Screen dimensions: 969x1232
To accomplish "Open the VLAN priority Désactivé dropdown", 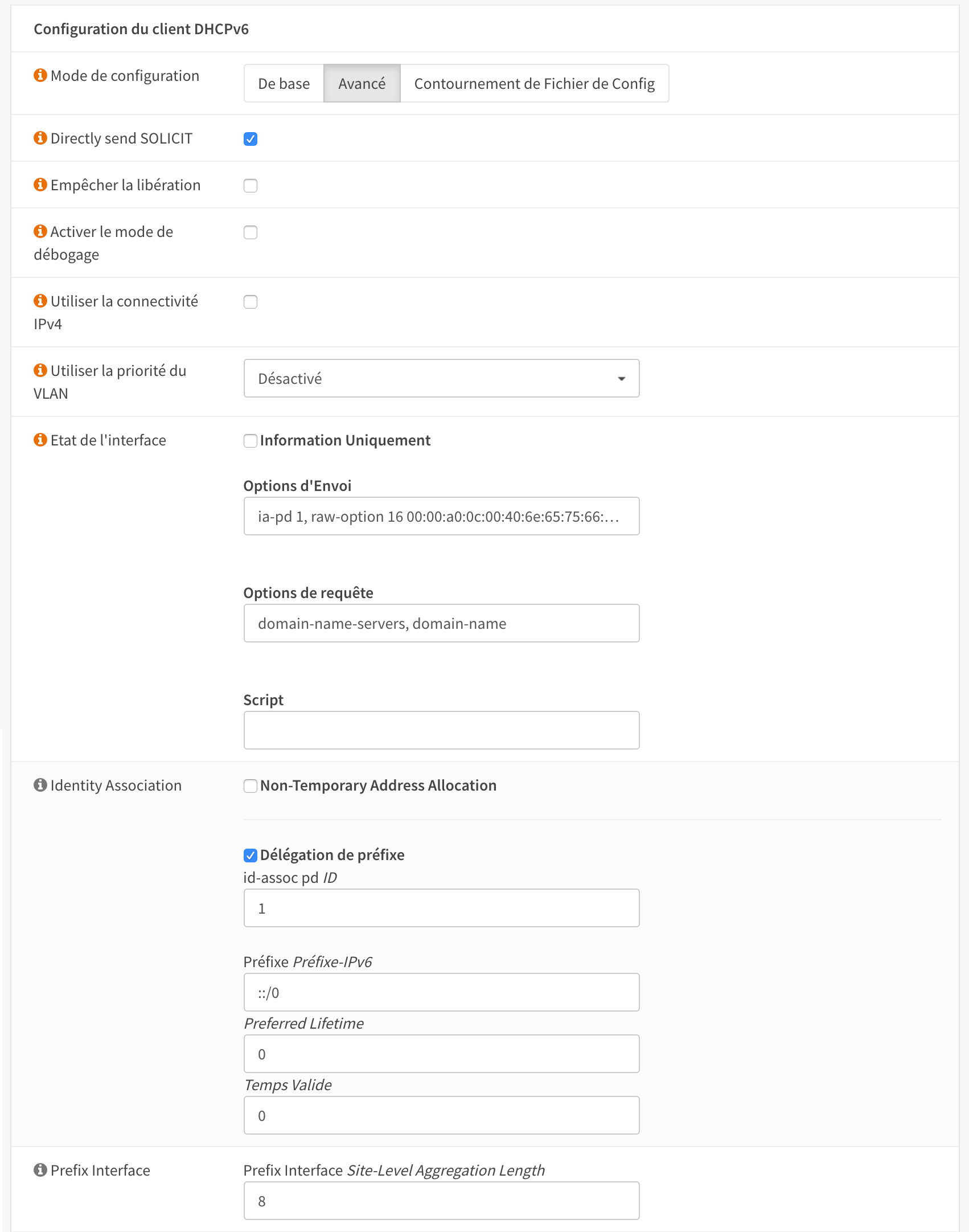I will (441, 378).
